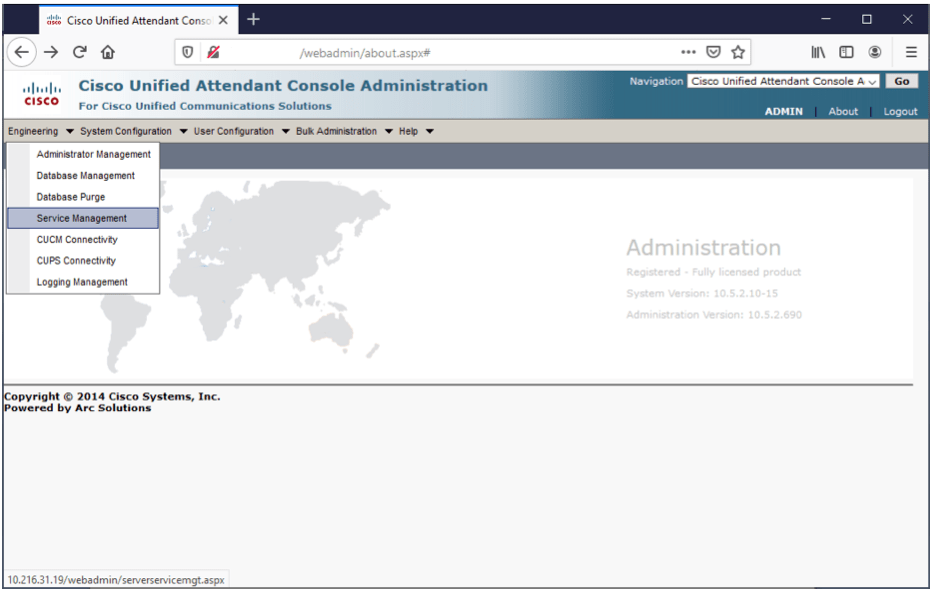Click the arrow beside System Configuration

click(x=183, y=132)
